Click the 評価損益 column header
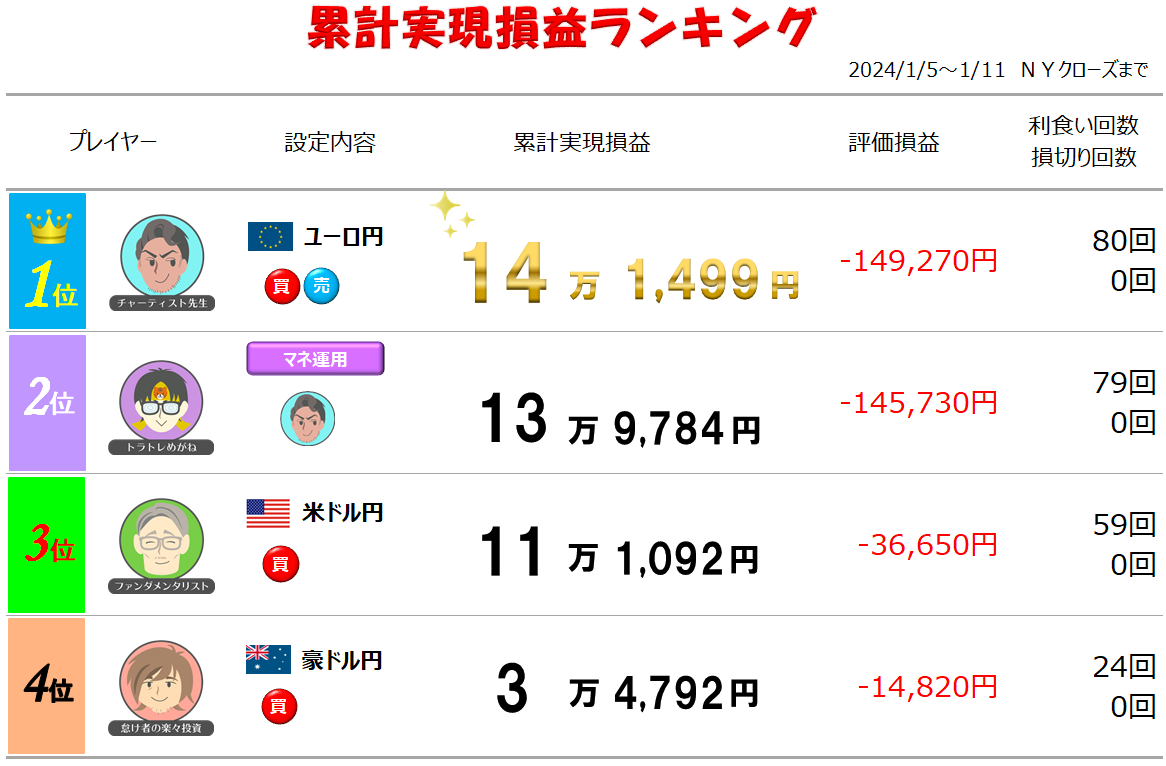The image size is (1166, 766). (x=894, y=142)
